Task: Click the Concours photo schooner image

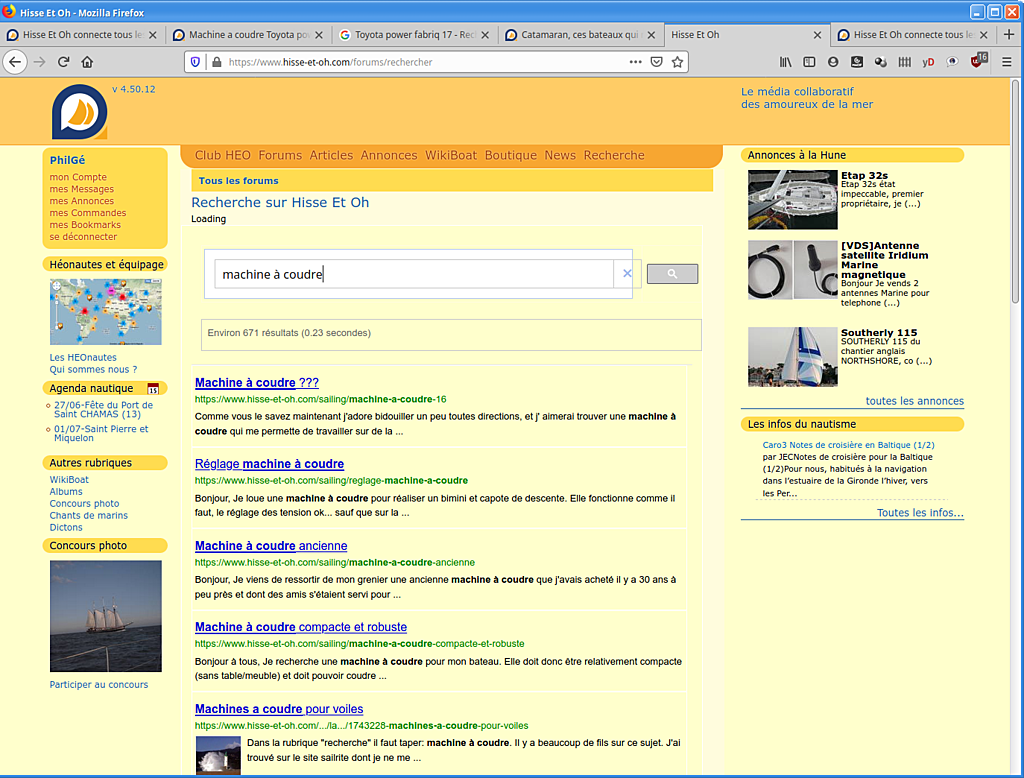Action: pos(106,616)
